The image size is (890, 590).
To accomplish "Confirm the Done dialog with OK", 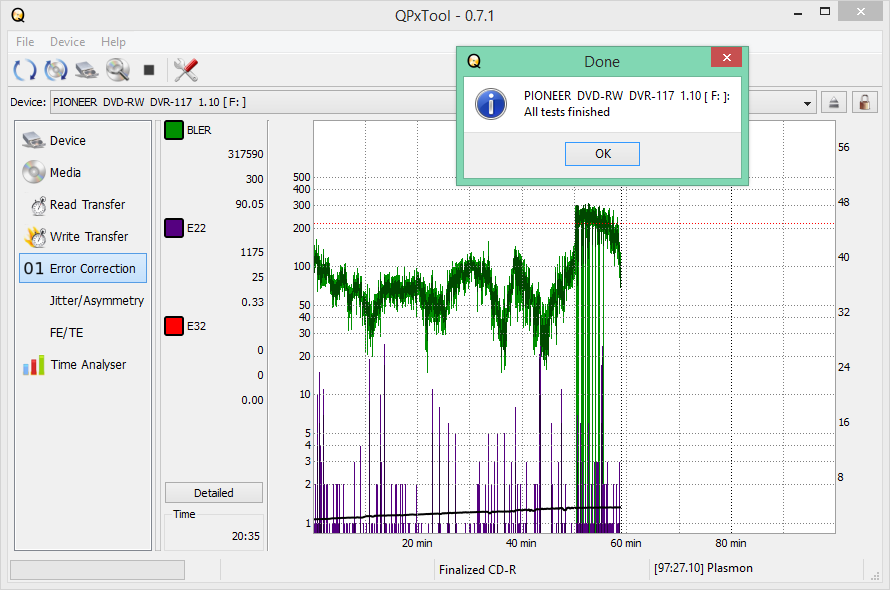I will (602, 154).
